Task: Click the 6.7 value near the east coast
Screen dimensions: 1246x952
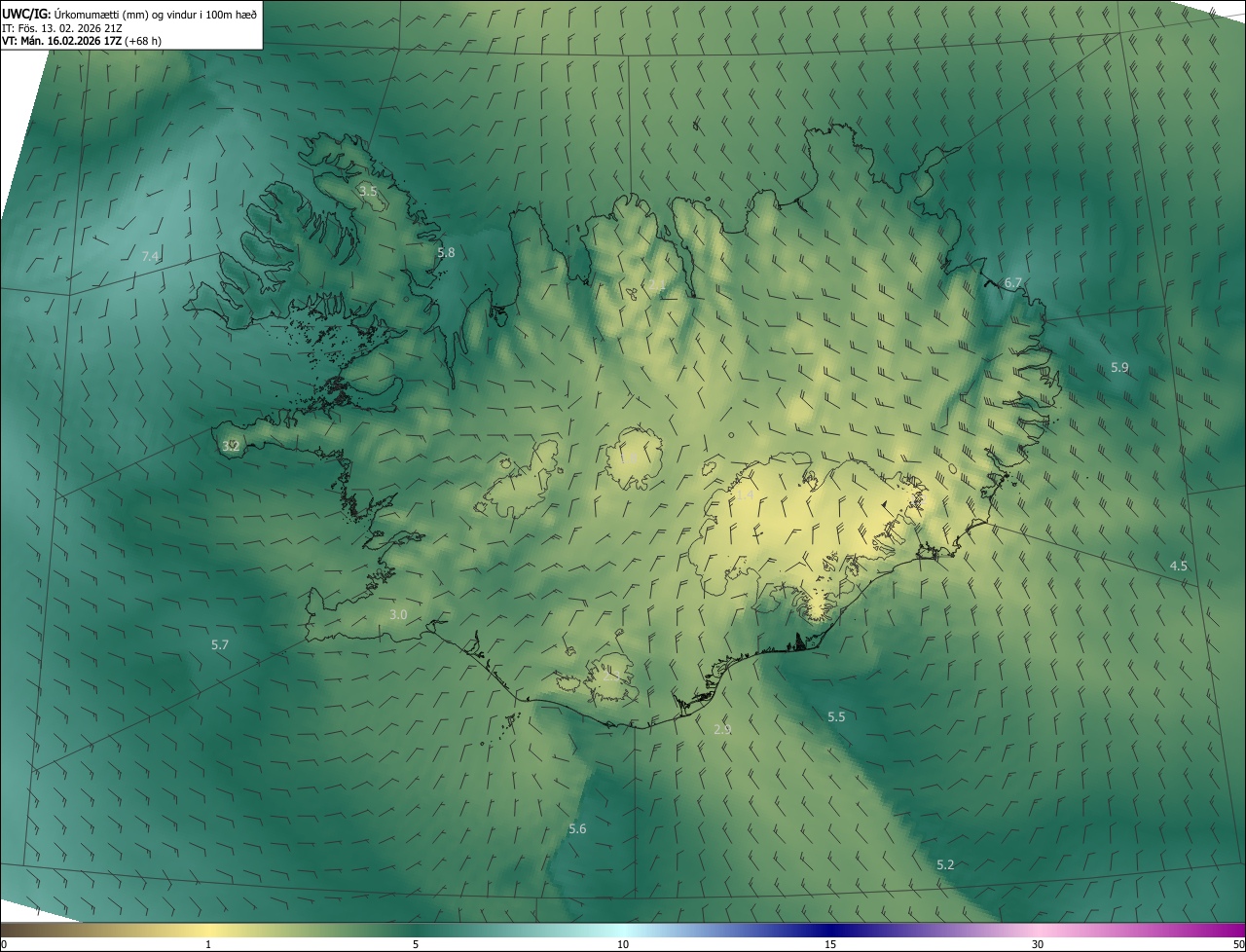Action: point(1013,282)
